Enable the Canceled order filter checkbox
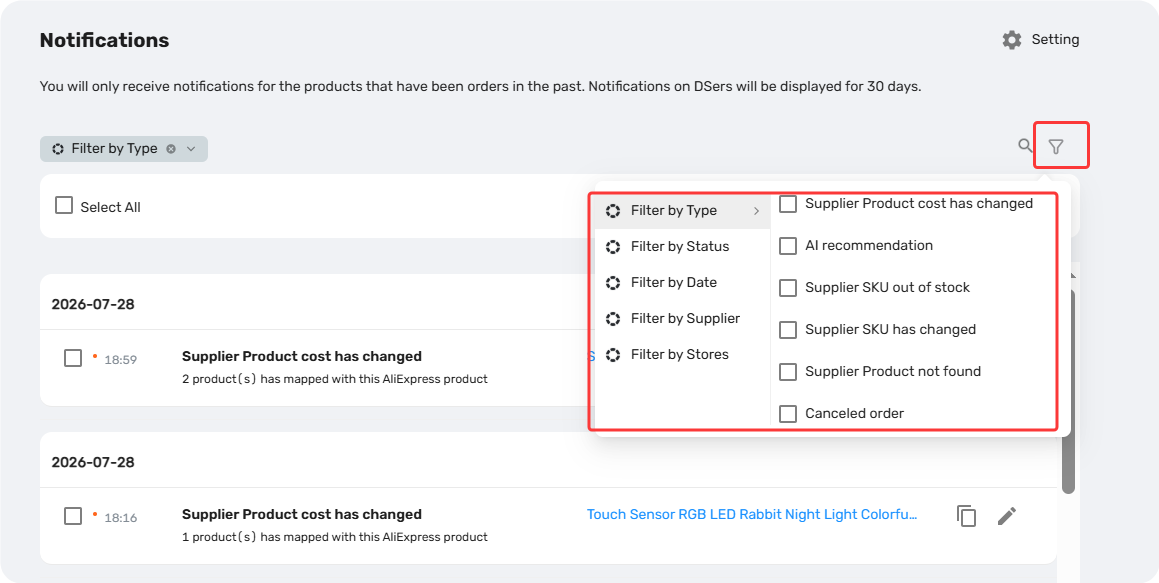Image resolution: width=1159 pixels, height=583 pixels. 788,414
